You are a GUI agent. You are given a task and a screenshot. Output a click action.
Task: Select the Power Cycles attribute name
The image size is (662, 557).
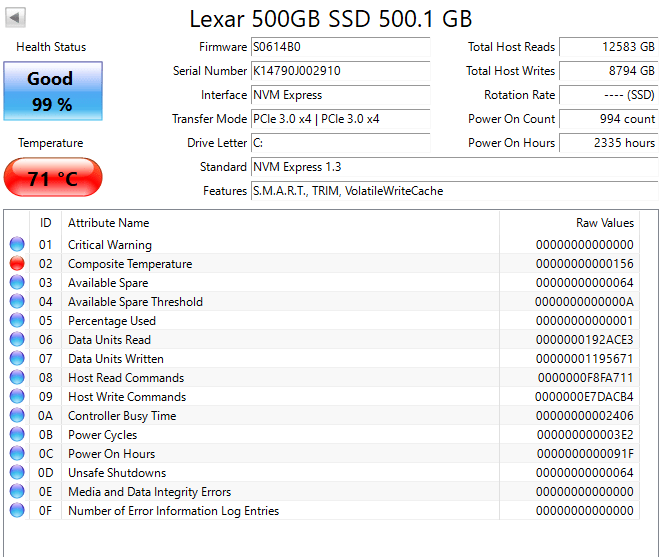pos(103,435)
